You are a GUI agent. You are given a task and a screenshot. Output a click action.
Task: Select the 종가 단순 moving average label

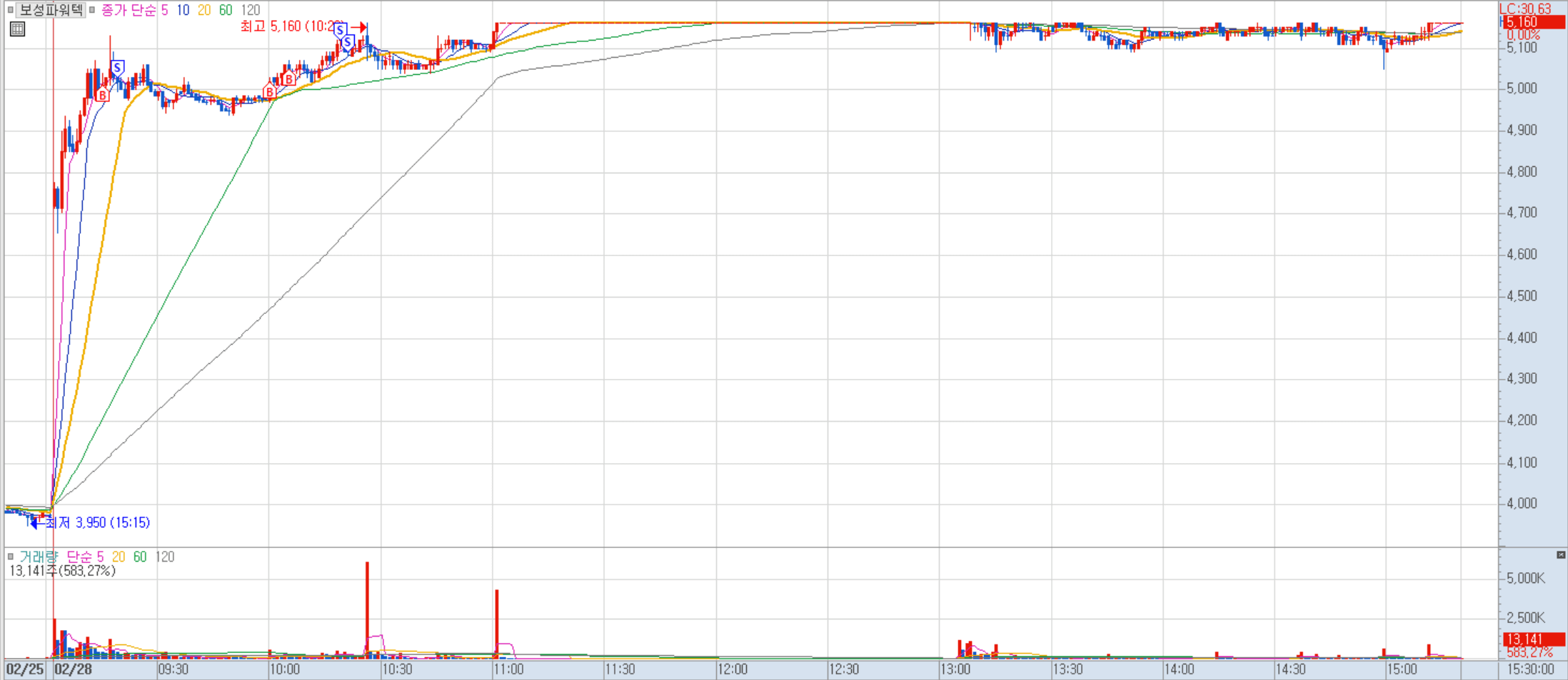(x=129, y=10)
